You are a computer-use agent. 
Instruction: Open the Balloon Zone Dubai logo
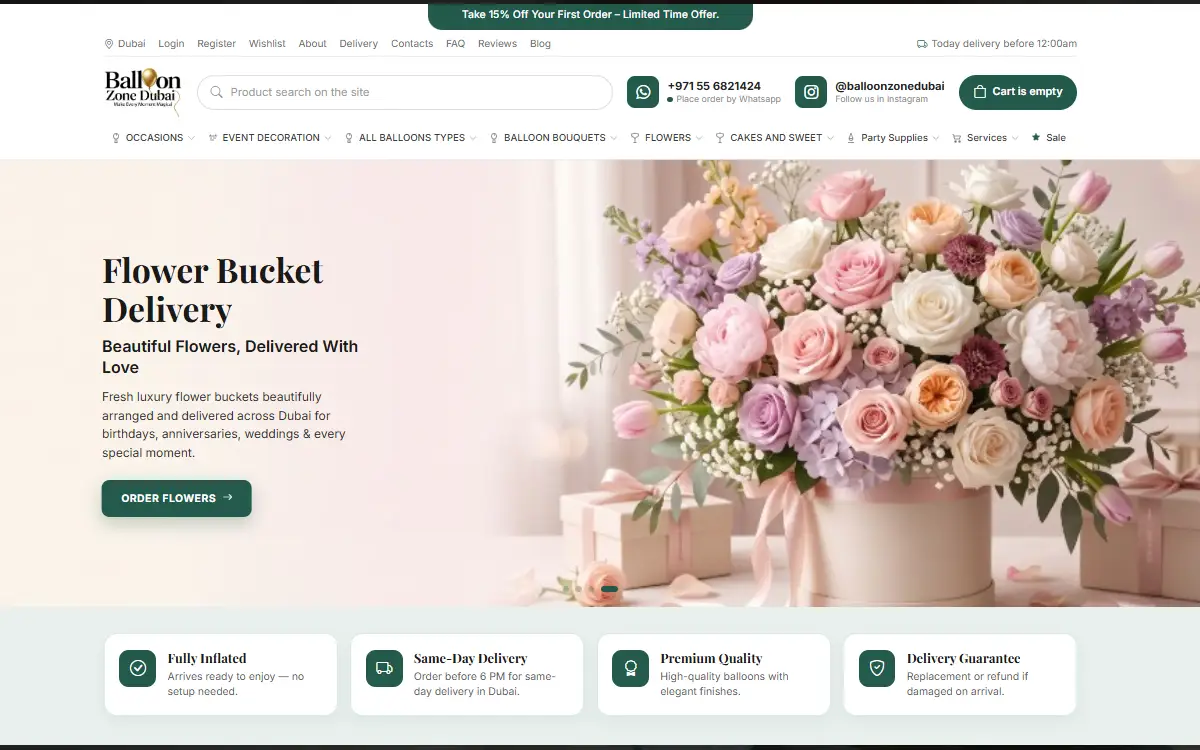pyautogui.click(x=143, y=92)
